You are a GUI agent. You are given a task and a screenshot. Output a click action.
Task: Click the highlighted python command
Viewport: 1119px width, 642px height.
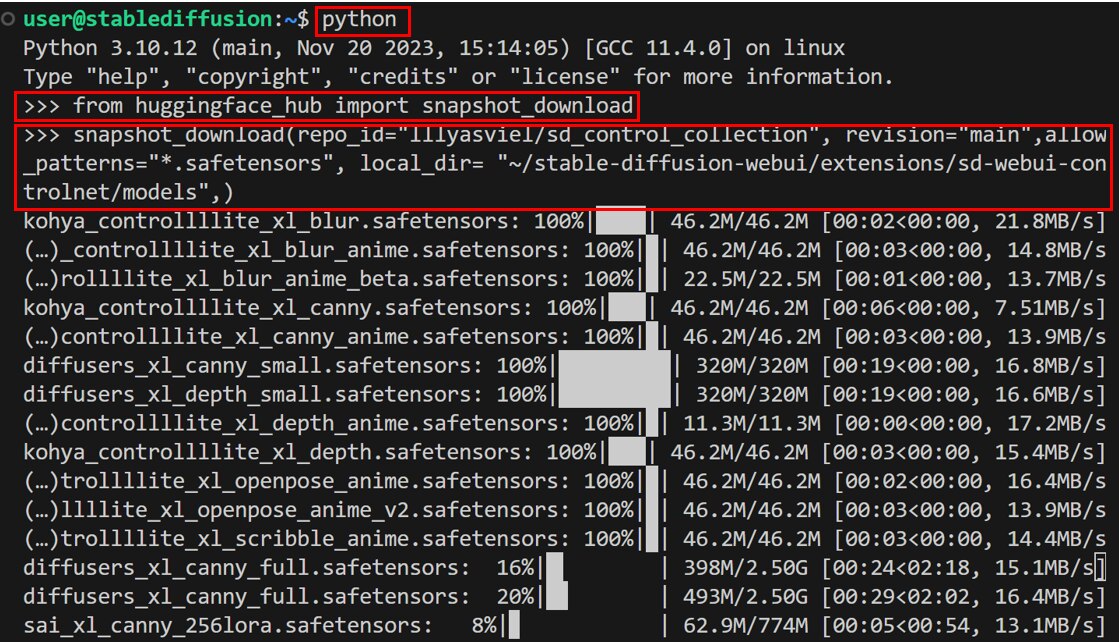click(x=361, y=19)
